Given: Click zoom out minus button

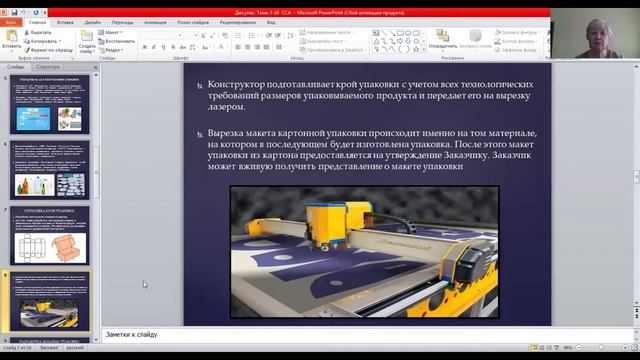Looking at the screenshot, I should tap(578, 348).
